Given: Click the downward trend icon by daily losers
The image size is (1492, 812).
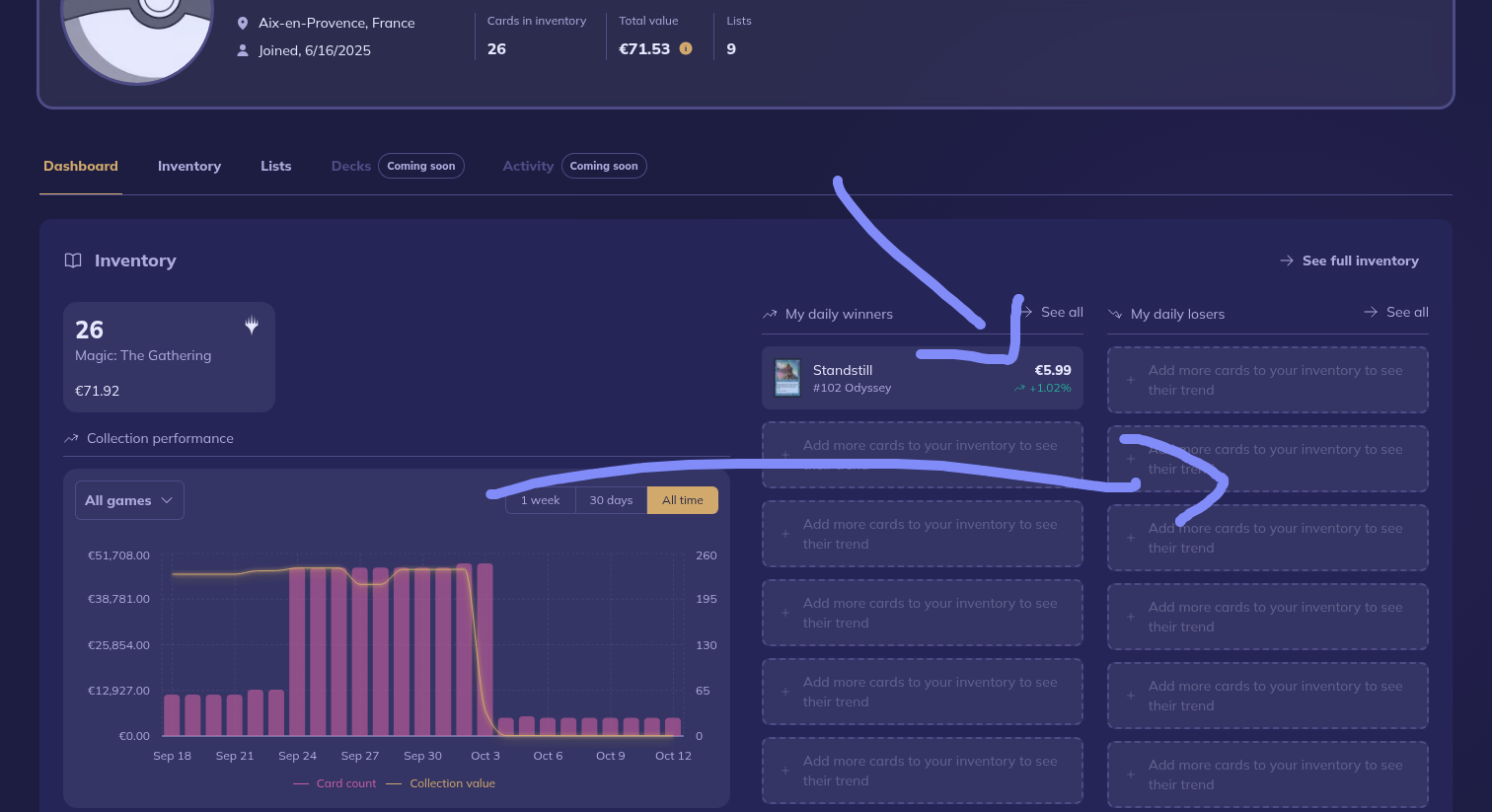Looking at the screenshot, I should point(1115,314).
